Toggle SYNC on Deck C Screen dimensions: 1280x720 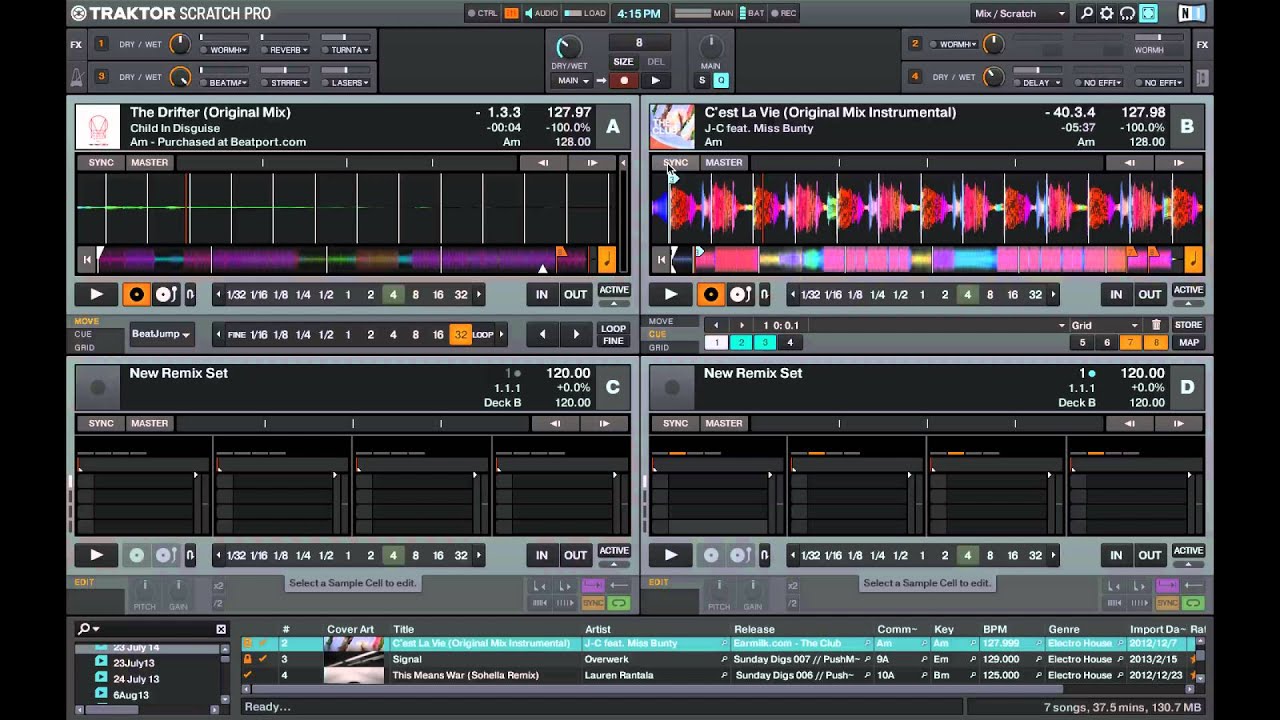point(101,424)
